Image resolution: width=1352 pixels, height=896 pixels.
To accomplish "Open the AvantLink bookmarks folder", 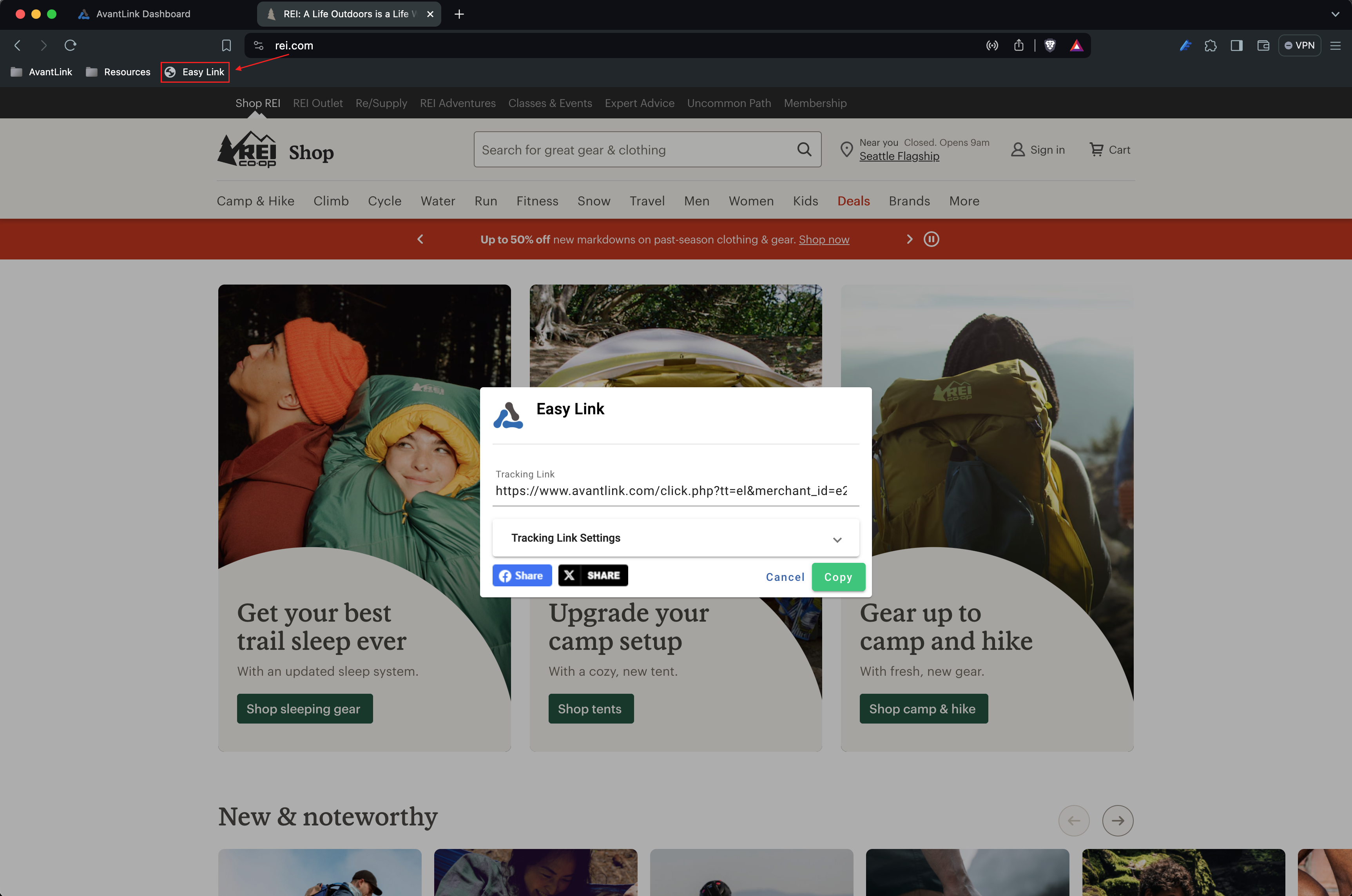I will 42,72.
